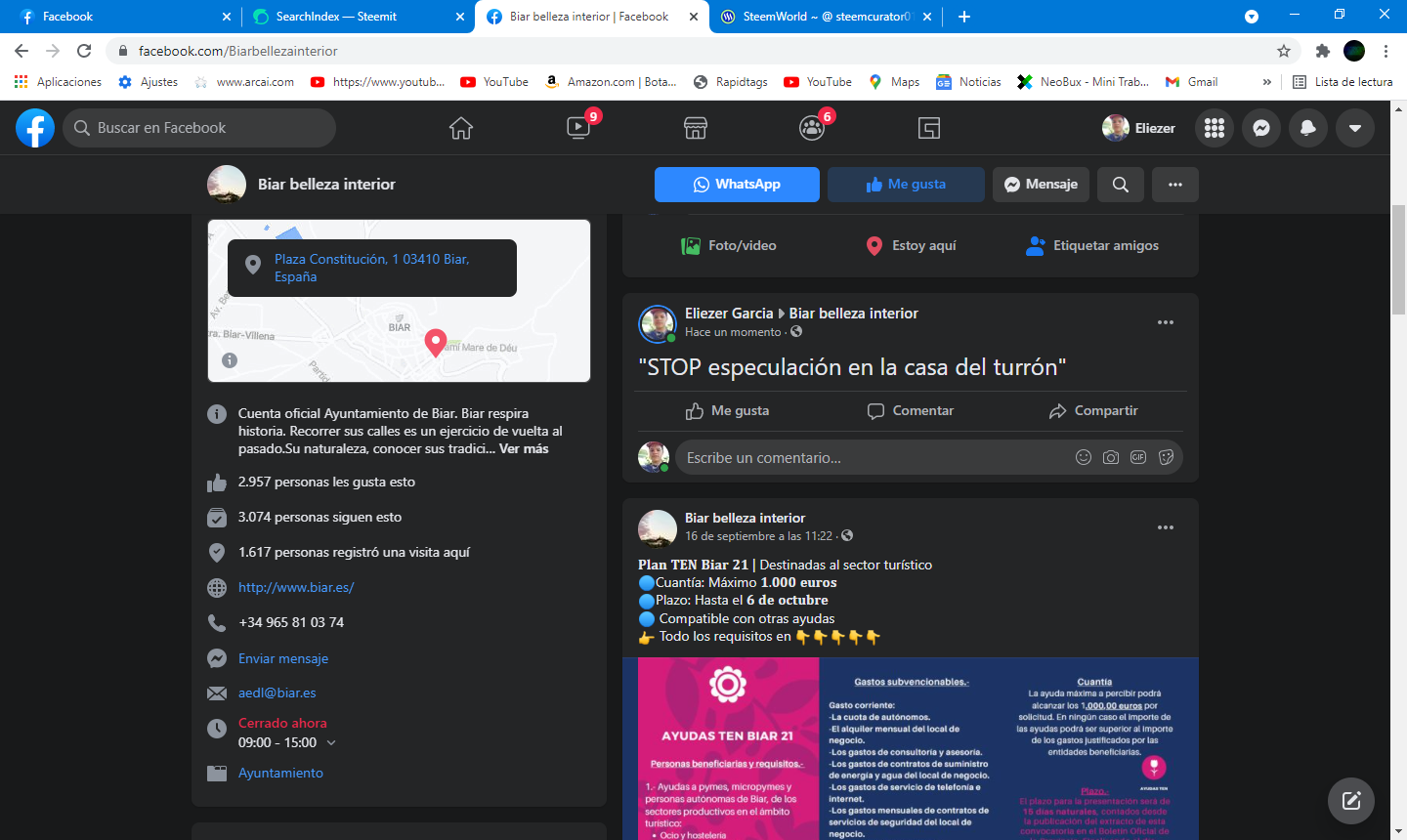Switch to the SteemWorld tab
1407x840 pixels.
pos(826,17)
